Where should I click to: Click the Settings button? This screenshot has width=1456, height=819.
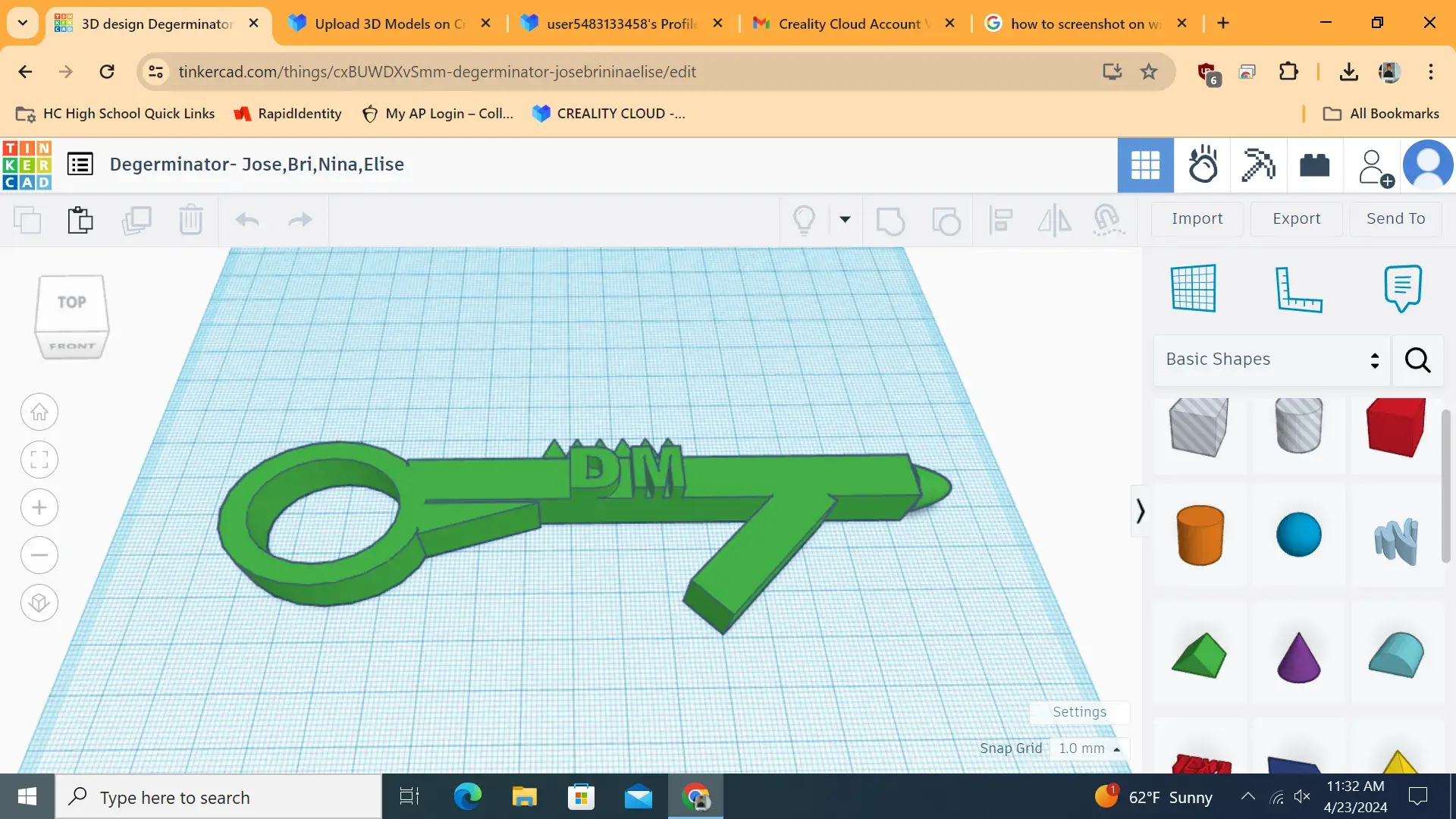(1079, 712)
